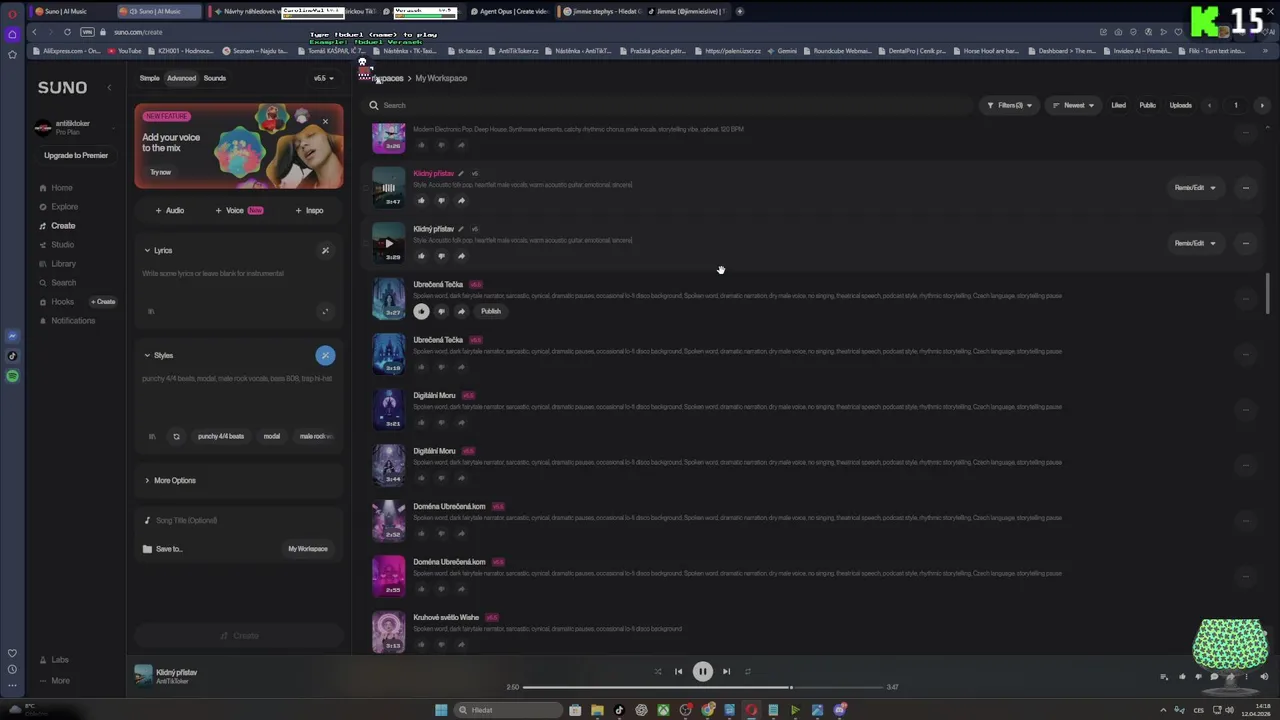Switch to Sounds mode tab
Image resolution: width=1280 pixels, height=720 pixels.
click(215, 78)
